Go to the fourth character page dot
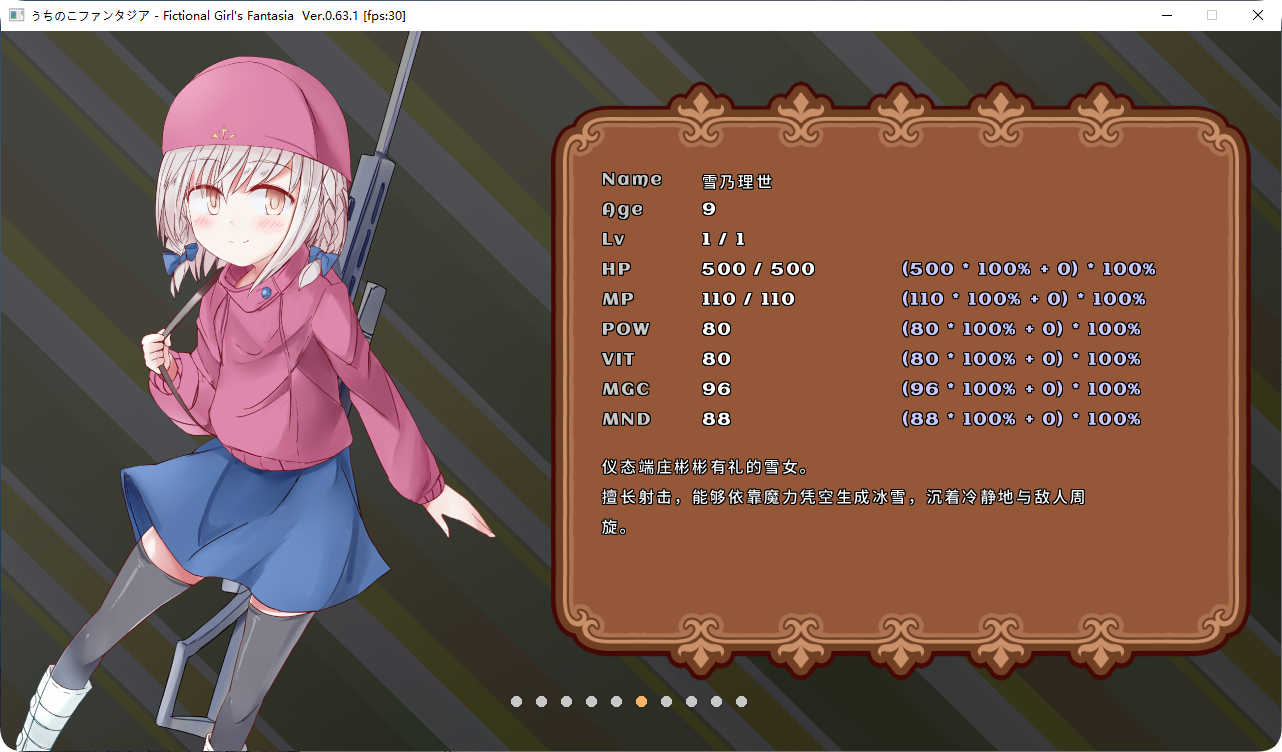1282x752 pixels. [591, 702]
